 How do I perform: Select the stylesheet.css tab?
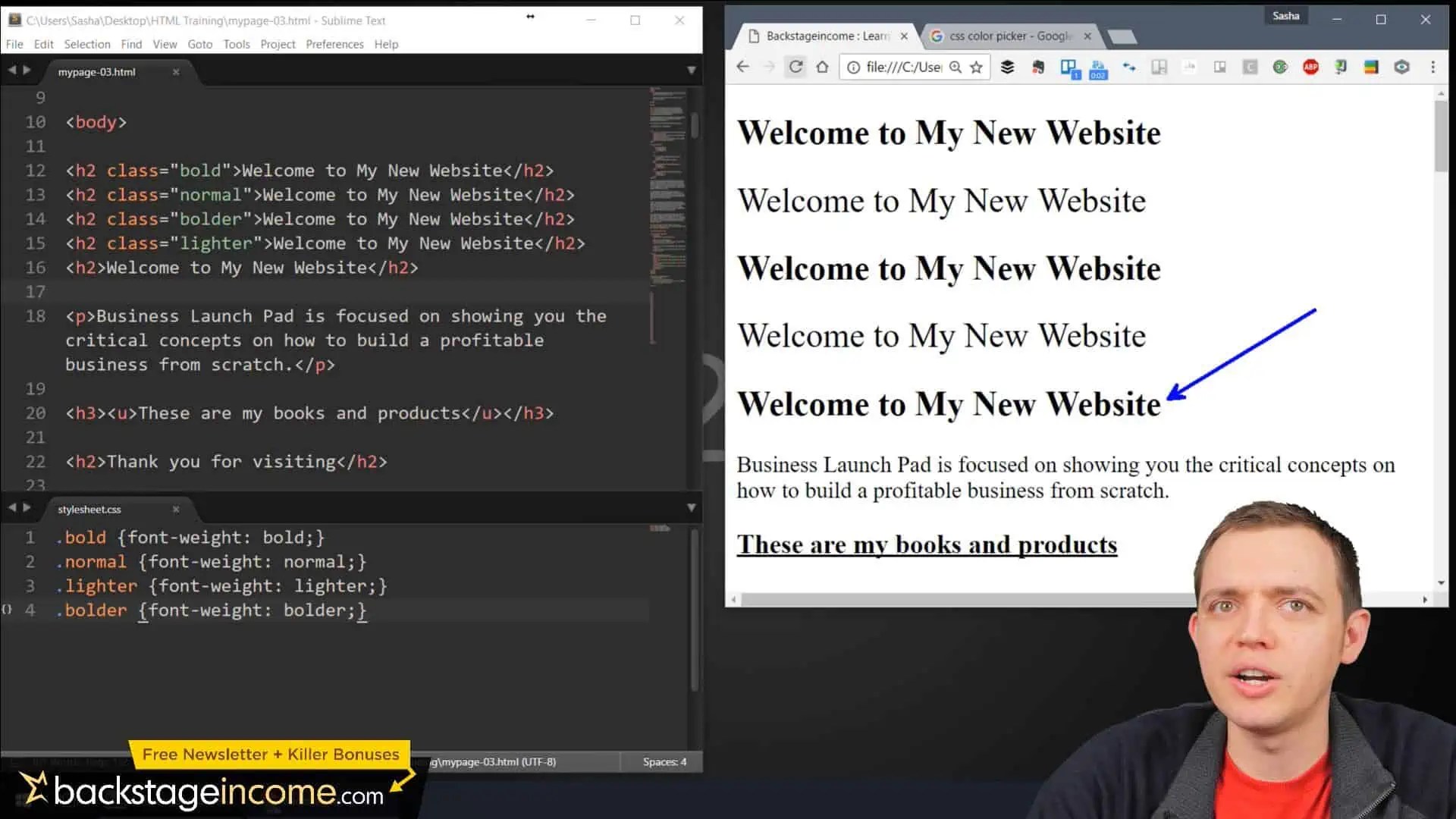pyautogui.click(x=89, y=510)
